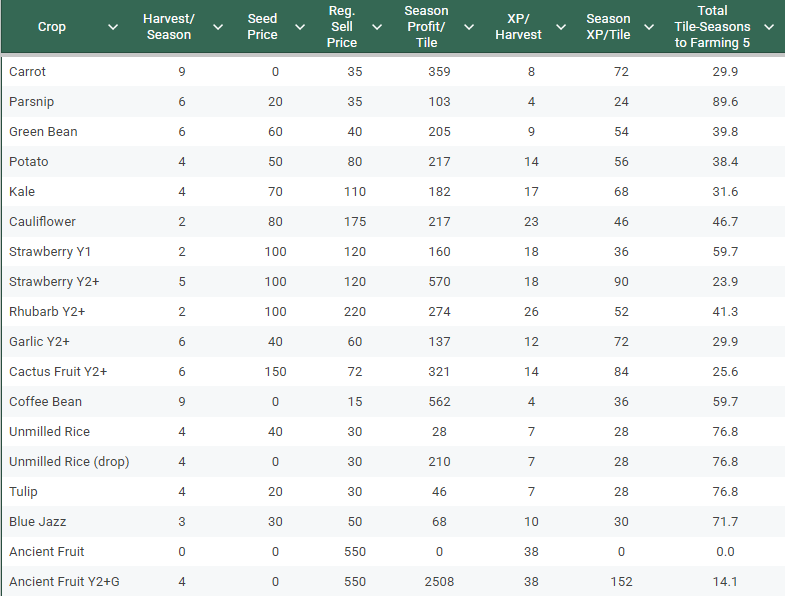Select the Coffee Bean season profit 562
Screen dimensions: 785x596
tap(439, 402)
